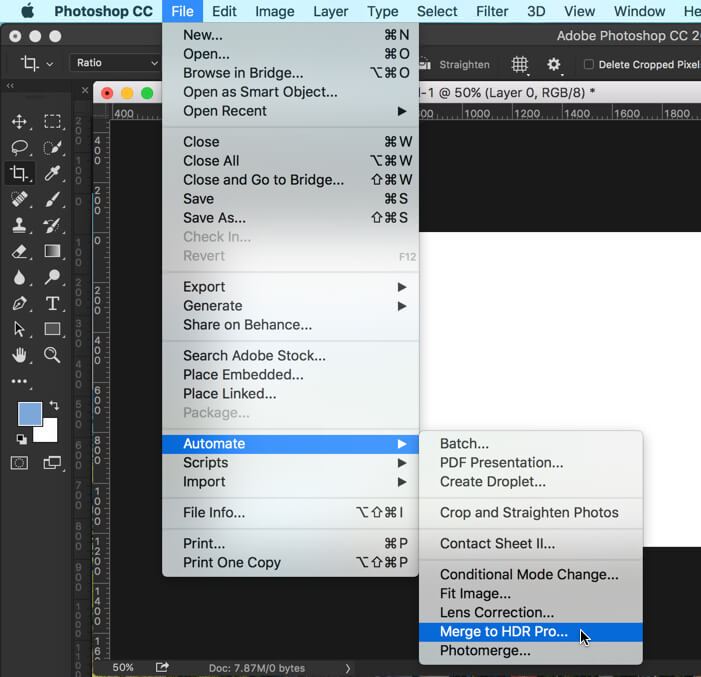
Task: Close the tools panel with X
Action: tap(85, 91)
